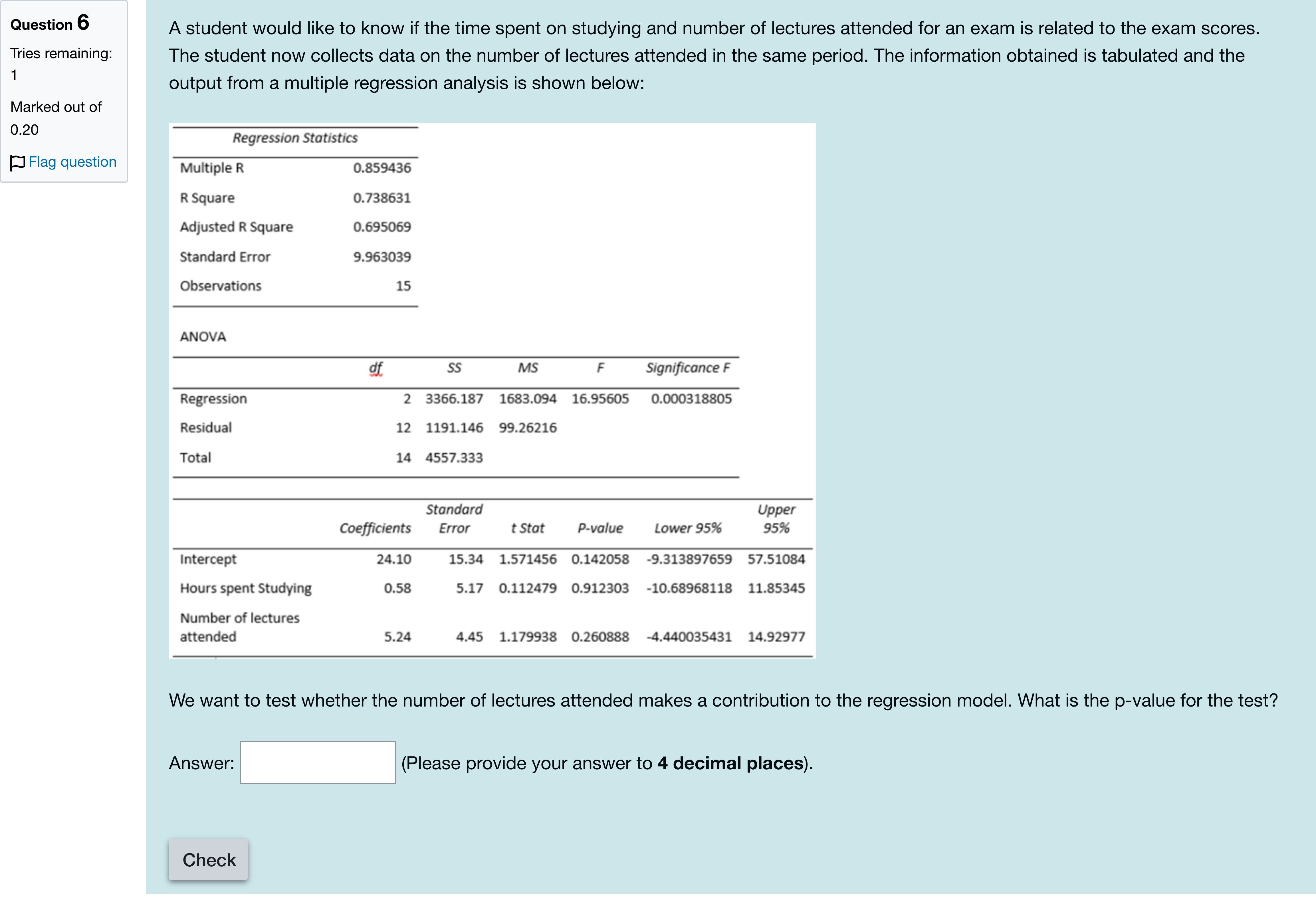Select lectures attended P-value 0.260888
Viewport: 1316px width, 912px height.
click(600, 637)
